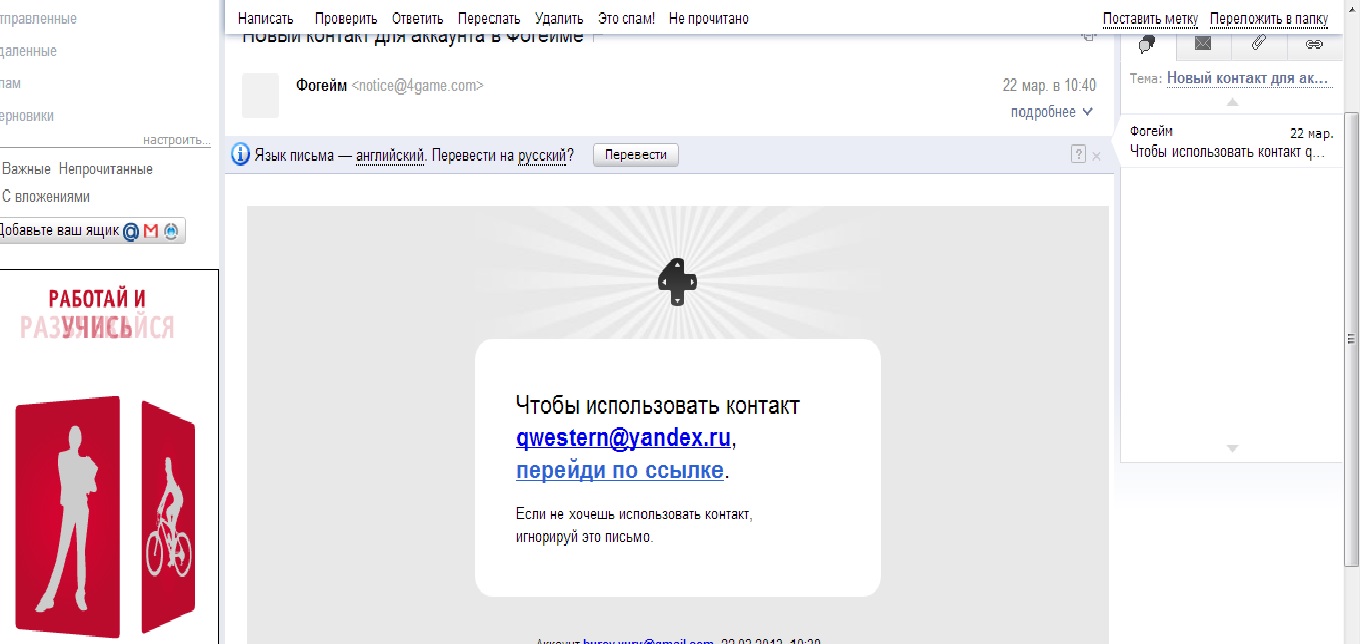
Task: Open the С вложениями filter
Action: (x=46, y=197)
